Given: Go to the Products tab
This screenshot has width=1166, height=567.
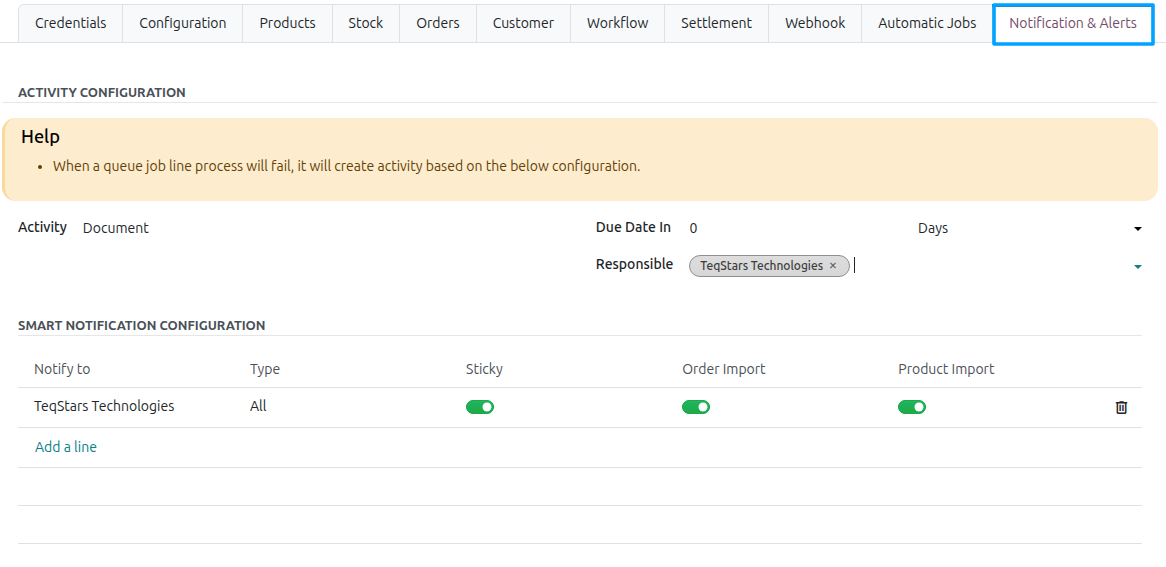Looking at the screenshot, I should (287, 23).
